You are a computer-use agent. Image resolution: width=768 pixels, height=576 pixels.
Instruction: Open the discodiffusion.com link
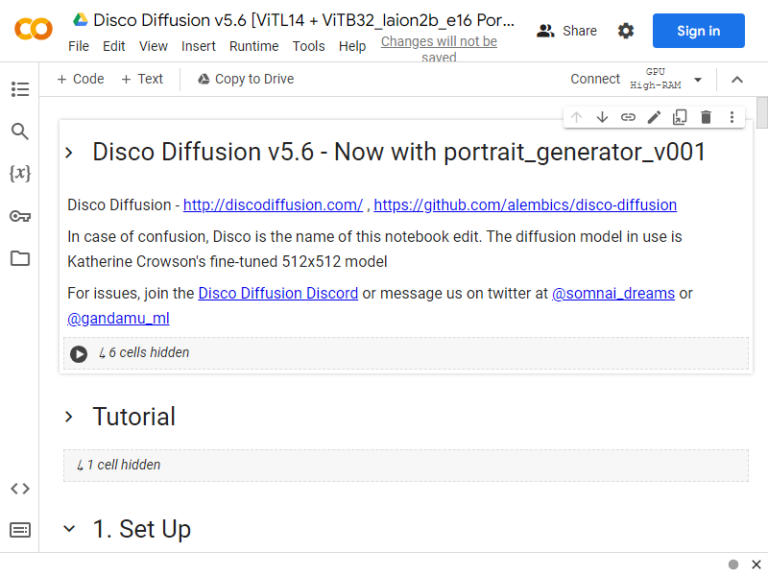point(273,205)
